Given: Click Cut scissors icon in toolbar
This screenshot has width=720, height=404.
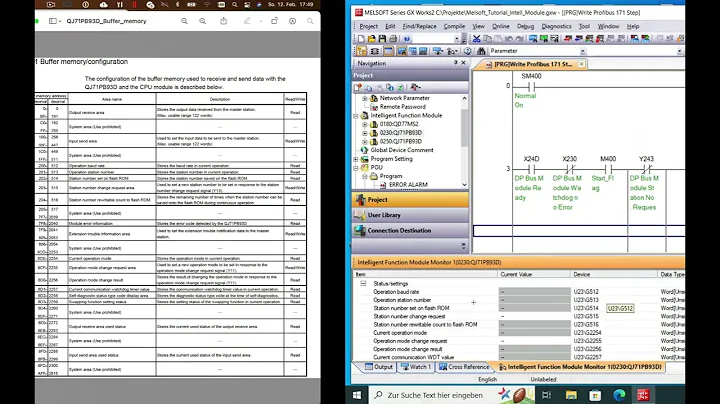Looking at the screenshot, I should click(x=477, y=39).
